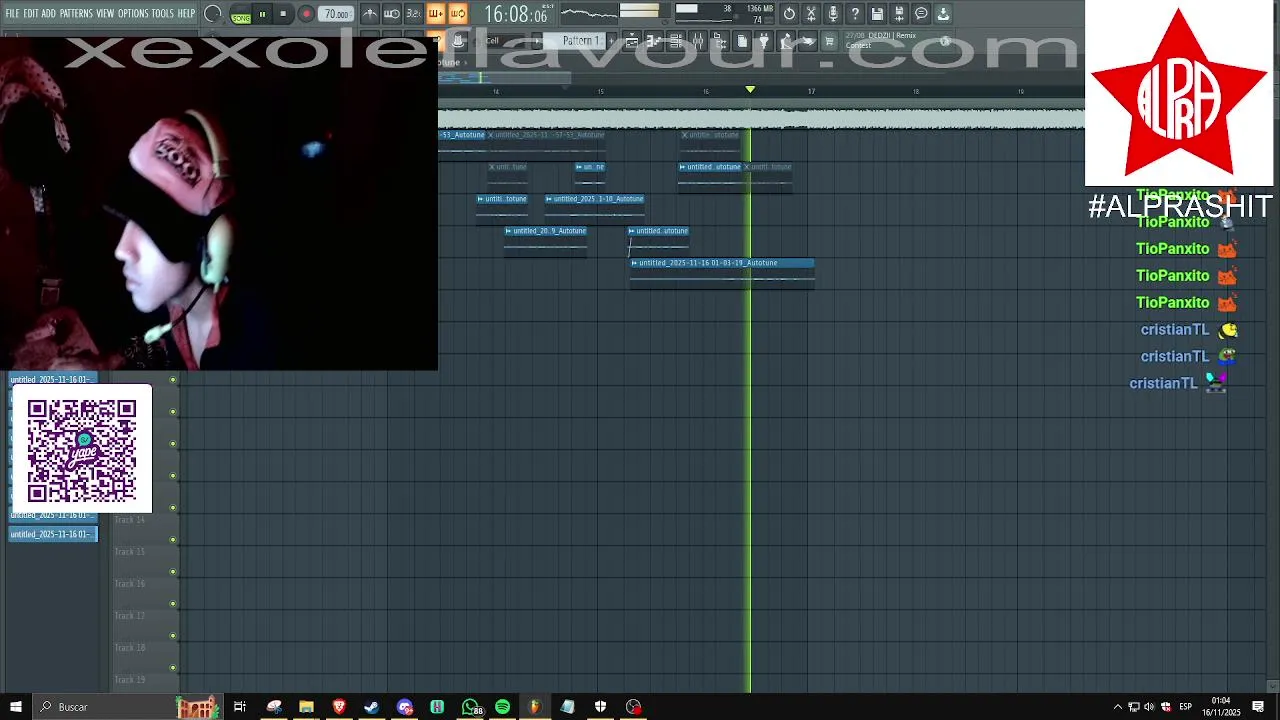Open the FILE menu
Viewport: 1280px width, 720px height.
coord(13,14)
